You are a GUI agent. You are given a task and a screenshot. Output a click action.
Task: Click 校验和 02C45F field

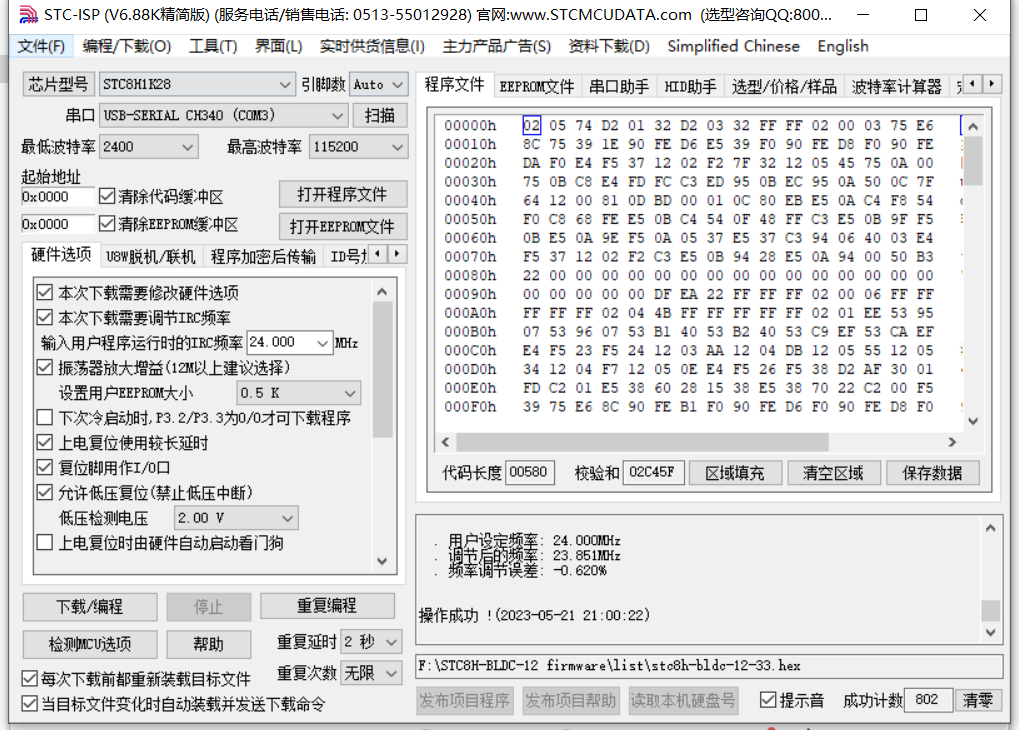(x=653, y=472)
